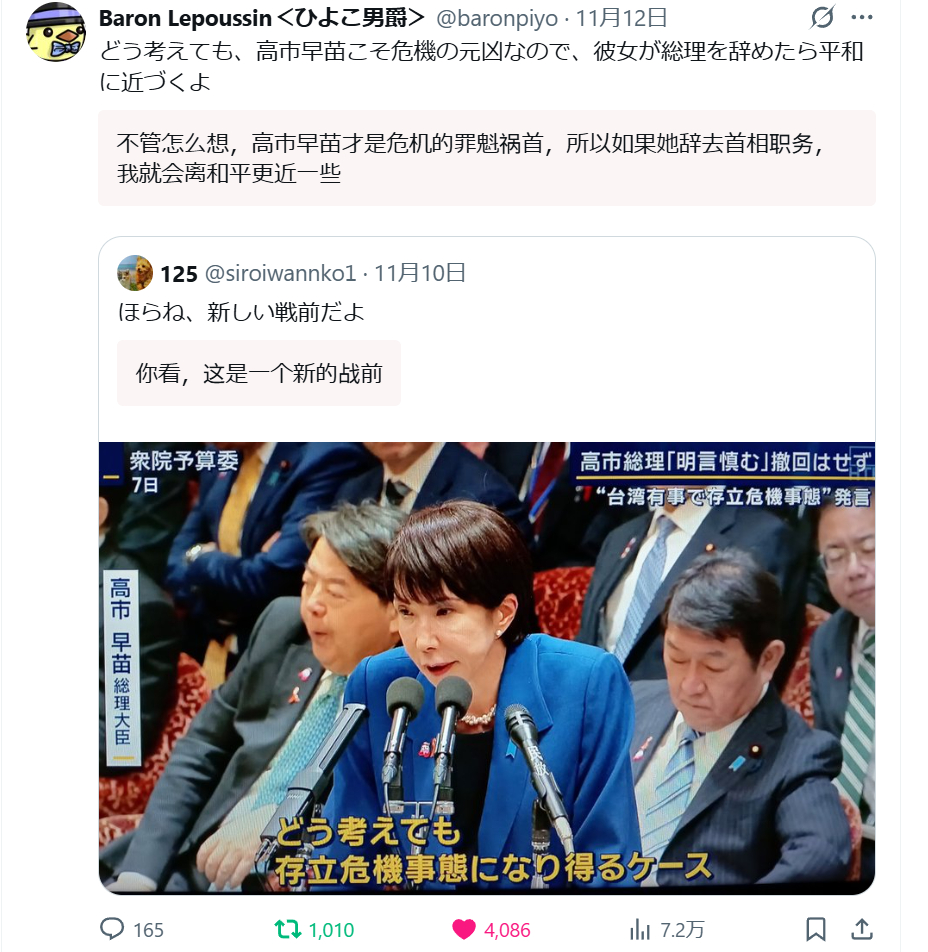This screenshot has height=952, width=928.
Task: Click the Grok slashed-circle icon
Action: tap(822, 17)
